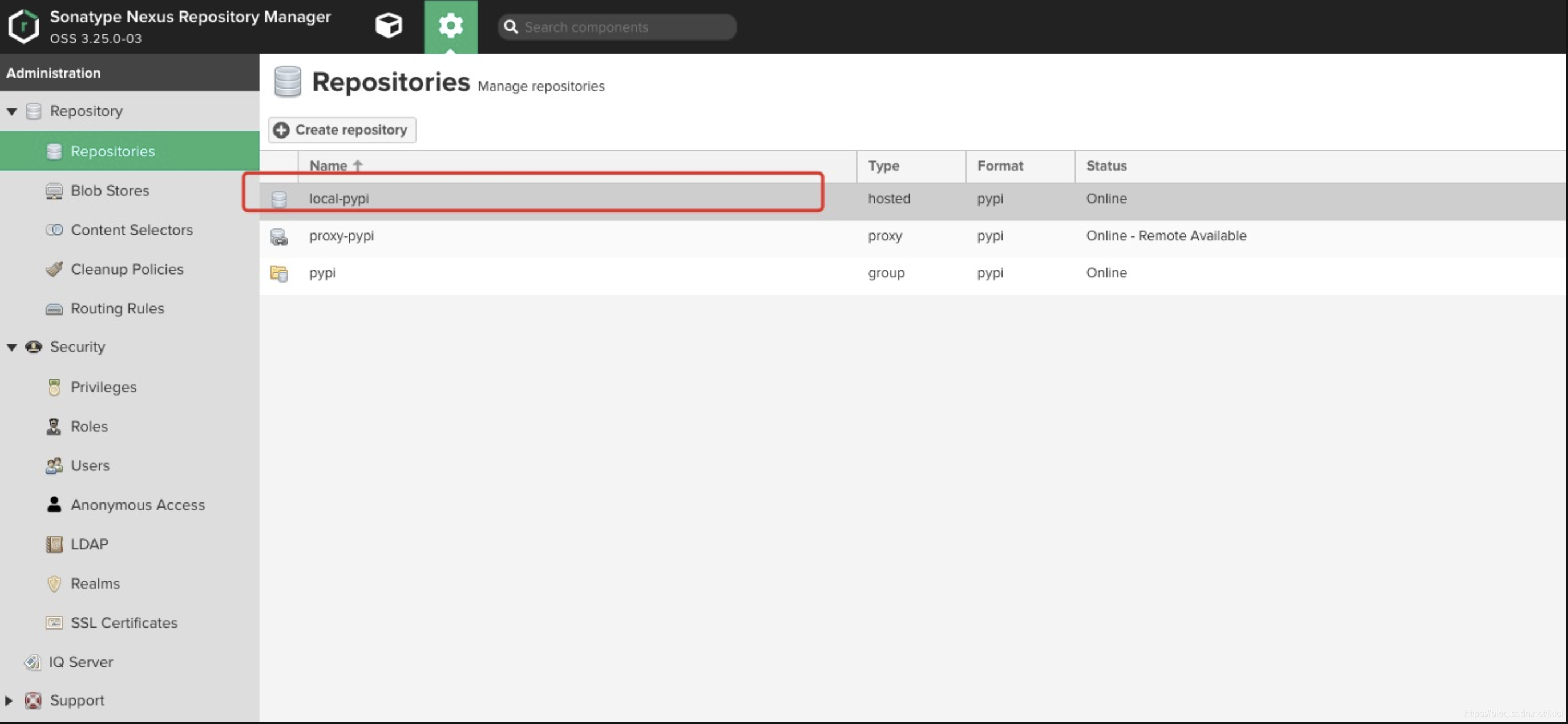Click the pypi group folder icon

(x=279, y=273)
